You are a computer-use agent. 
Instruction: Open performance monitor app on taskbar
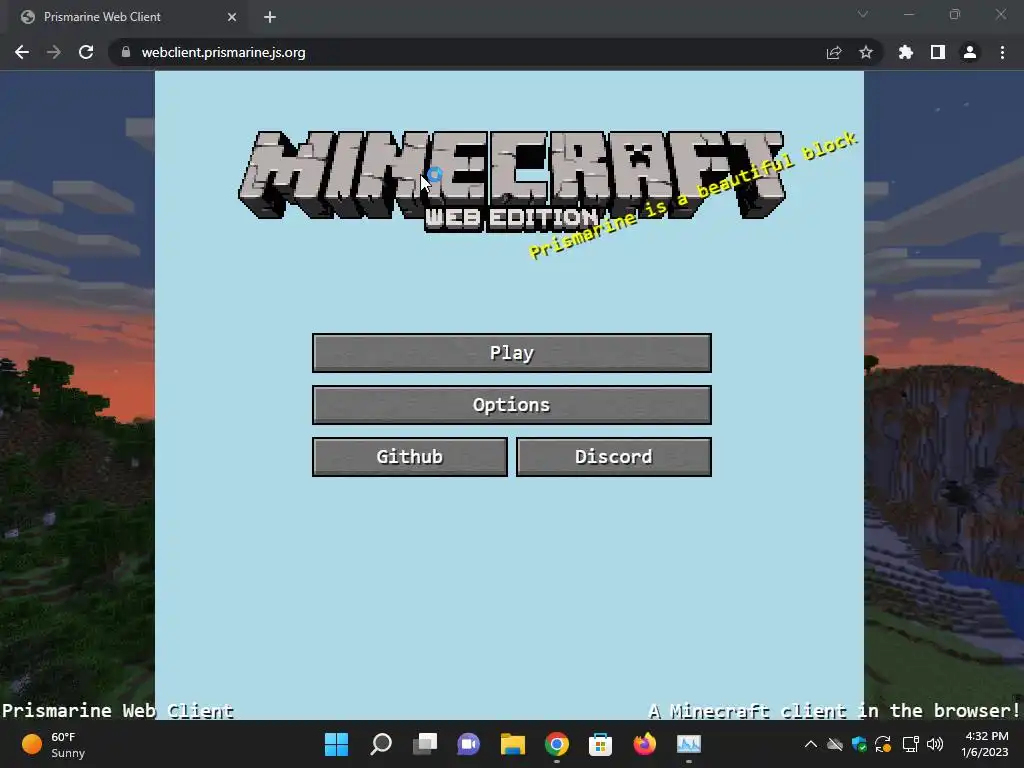click(x=688, y=744)
